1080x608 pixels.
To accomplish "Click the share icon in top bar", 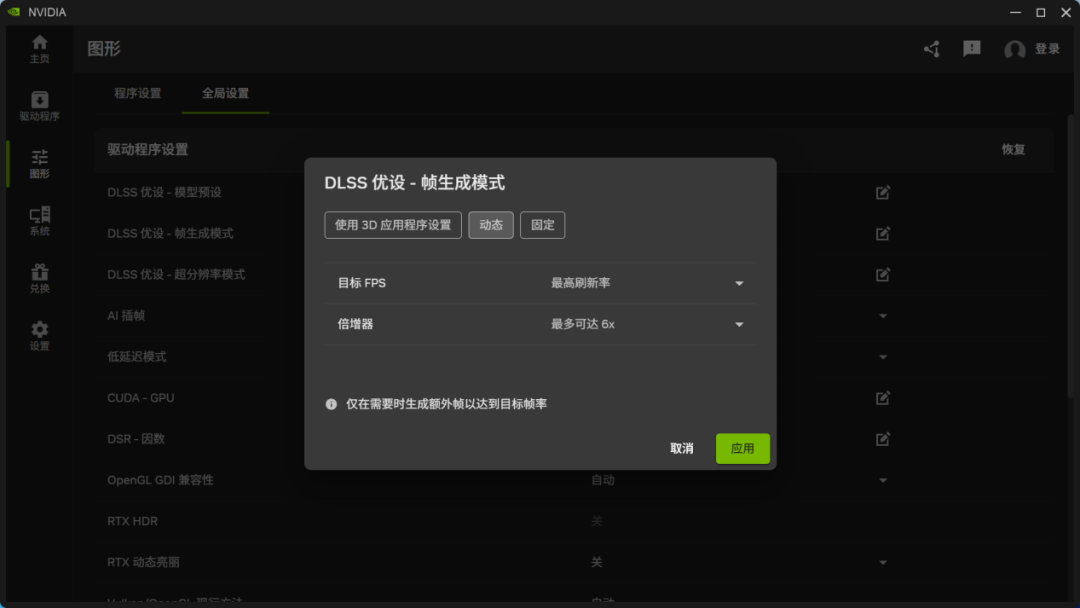I will (932, 49).
